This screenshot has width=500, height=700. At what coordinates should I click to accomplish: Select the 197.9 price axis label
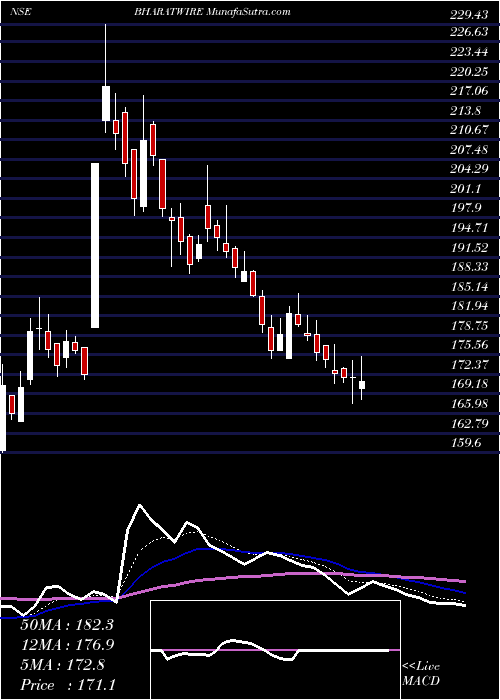click(465, 209)
